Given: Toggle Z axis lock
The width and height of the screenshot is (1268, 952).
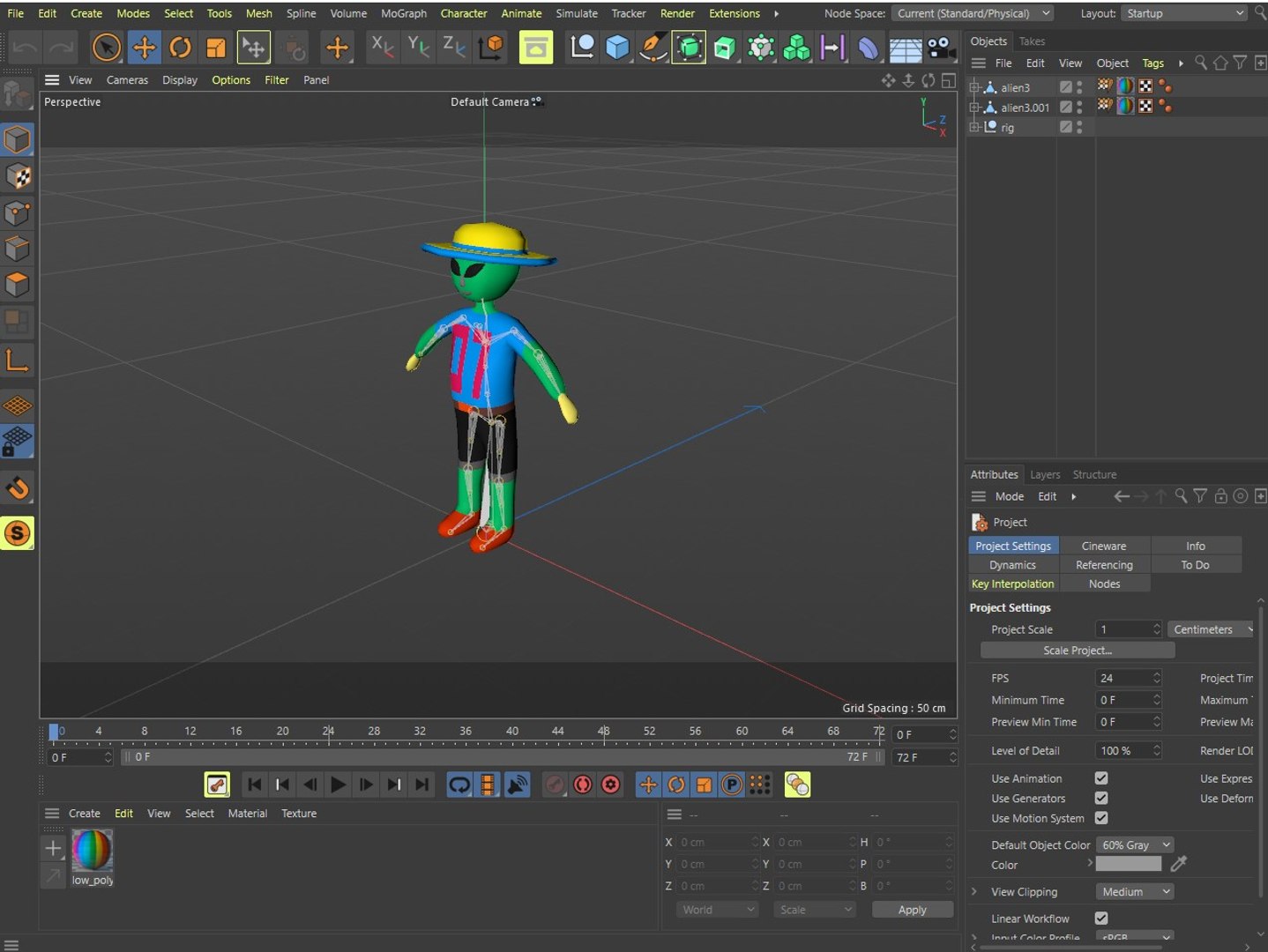Looking at the screenshot, I should coord(454,48).
